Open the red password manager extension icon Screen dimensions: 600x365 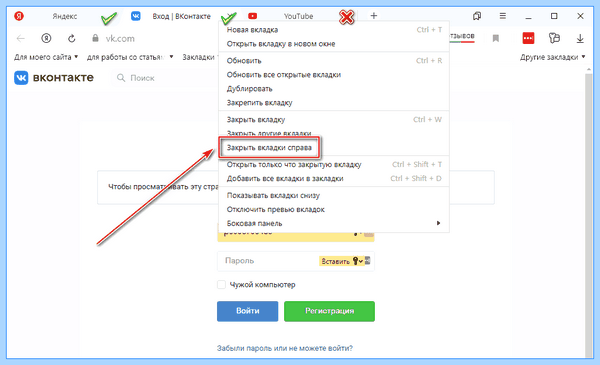click(528, 38)
